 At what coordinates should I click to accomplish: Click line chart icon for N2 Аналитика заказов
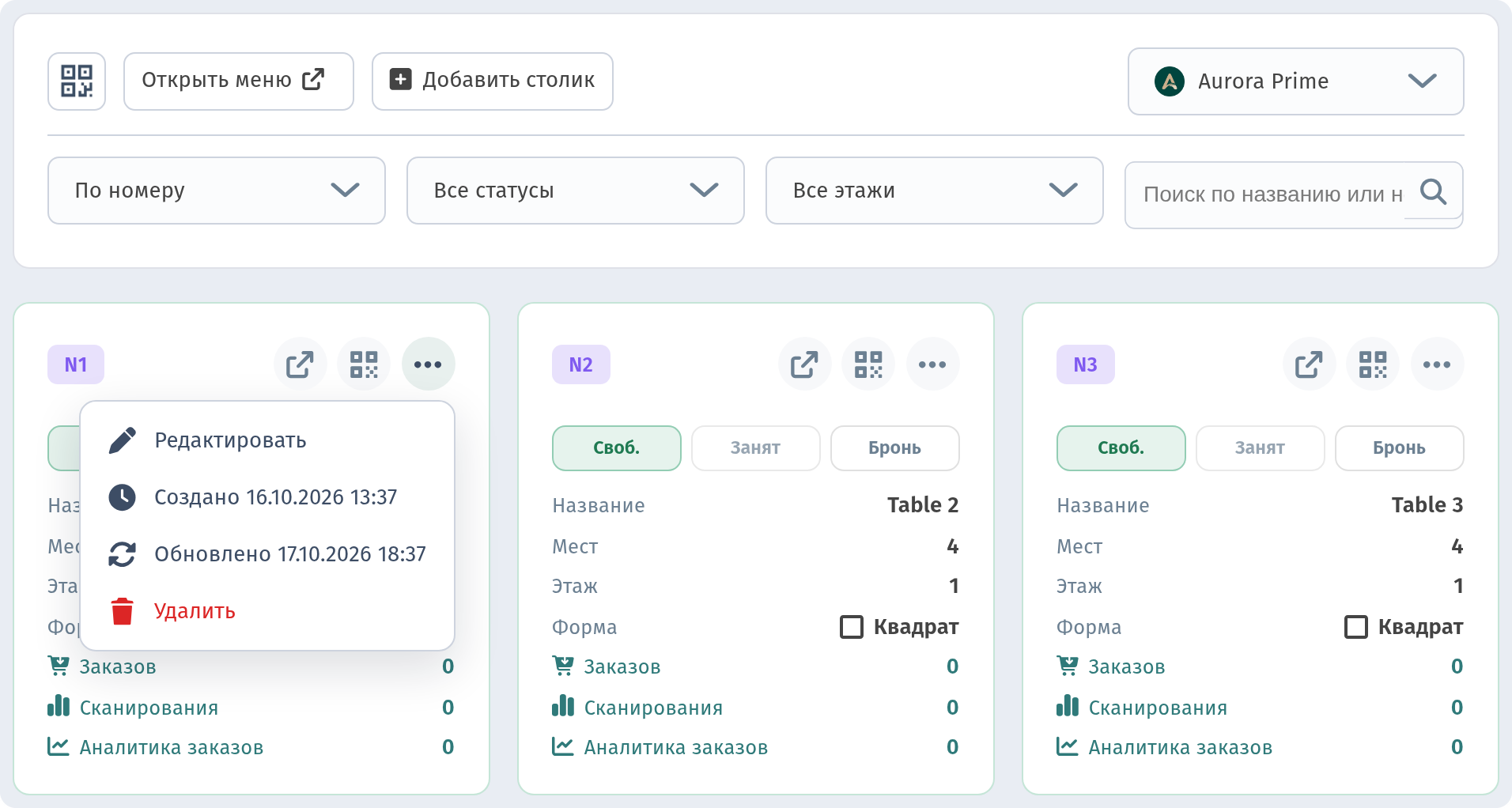[x=563, y=746]
